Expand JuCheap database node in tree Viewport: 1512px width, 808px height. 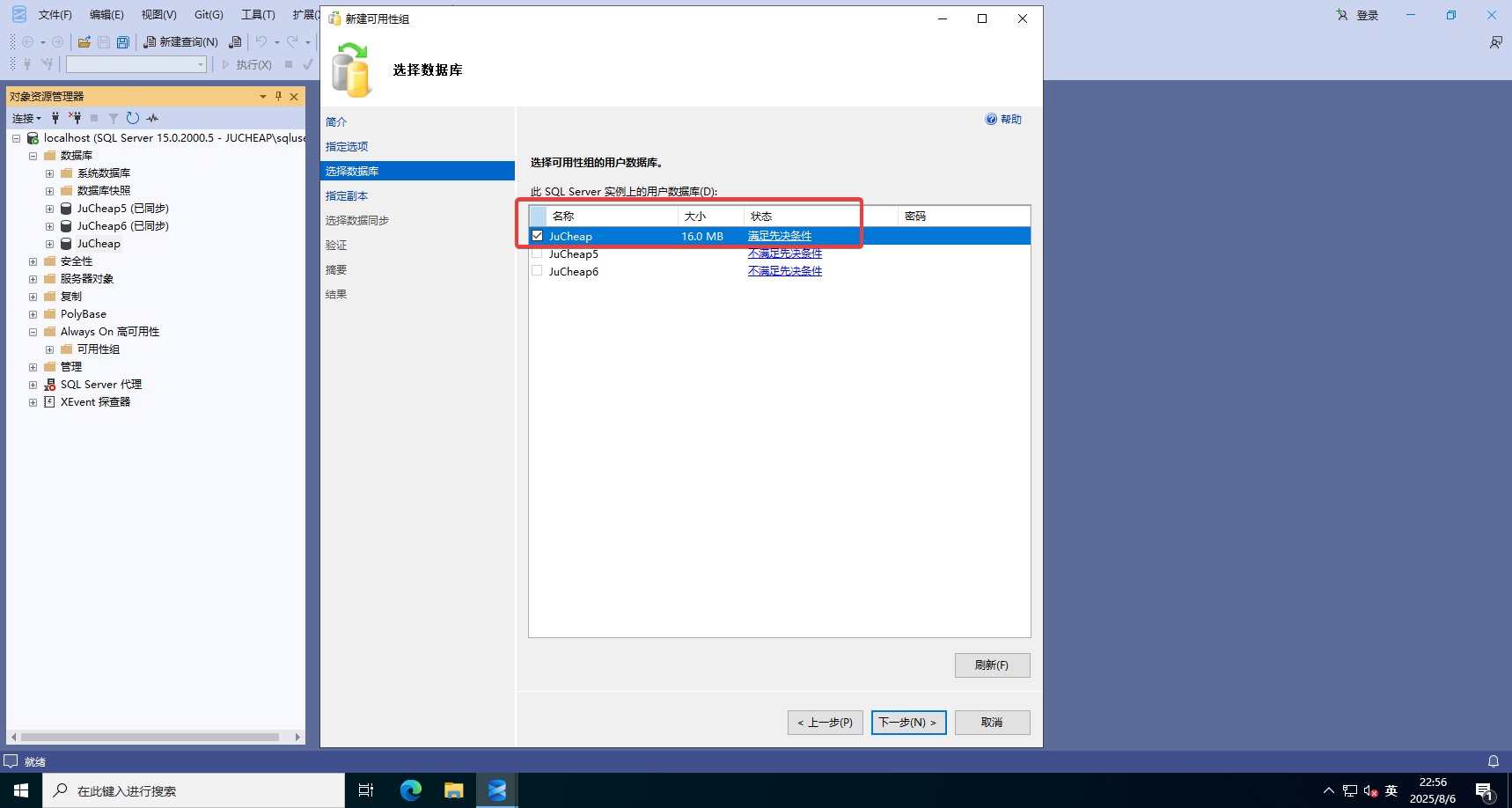(49, 244)
